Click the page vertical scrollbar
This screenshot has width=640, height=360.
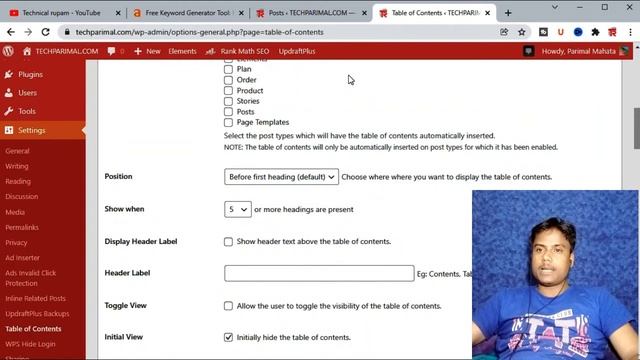[636, 129]
